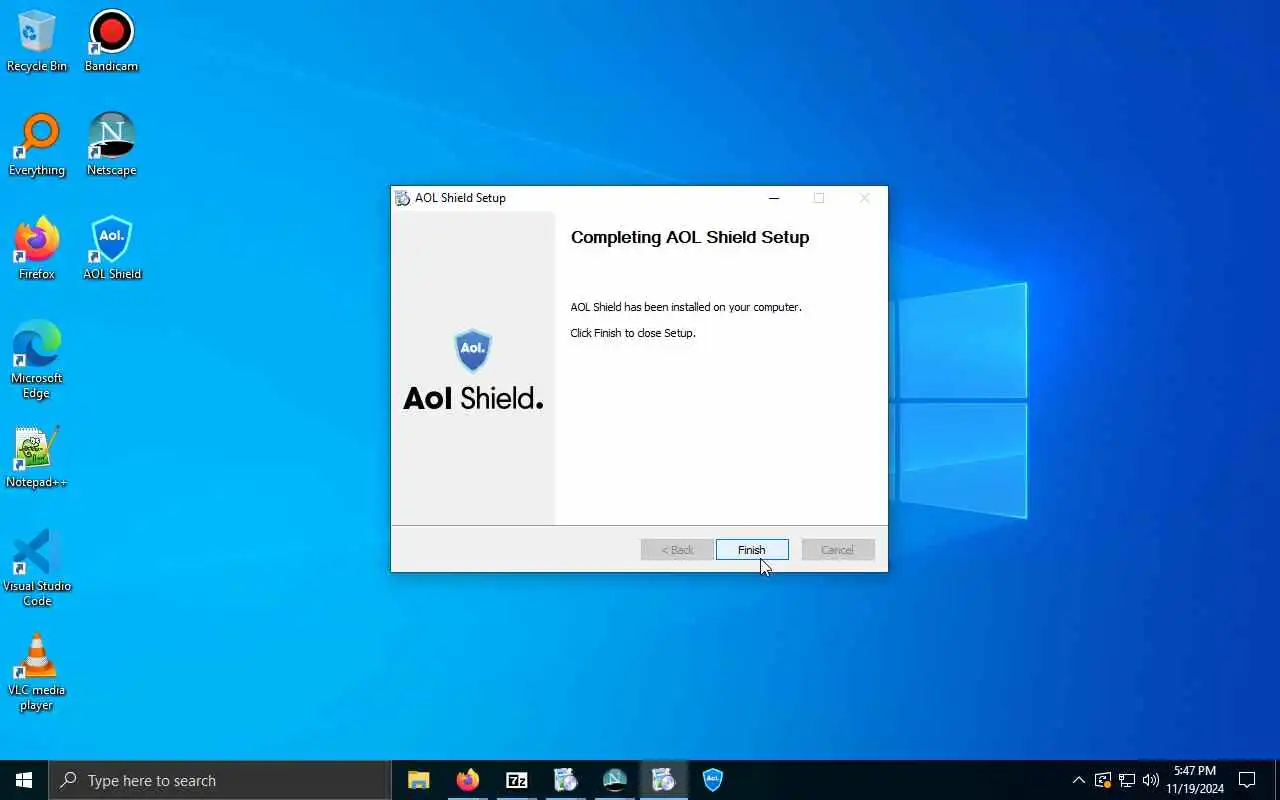Open File Explorer from the taskbar
Viewport: 1280px width, 800px height.
[419, 780]
